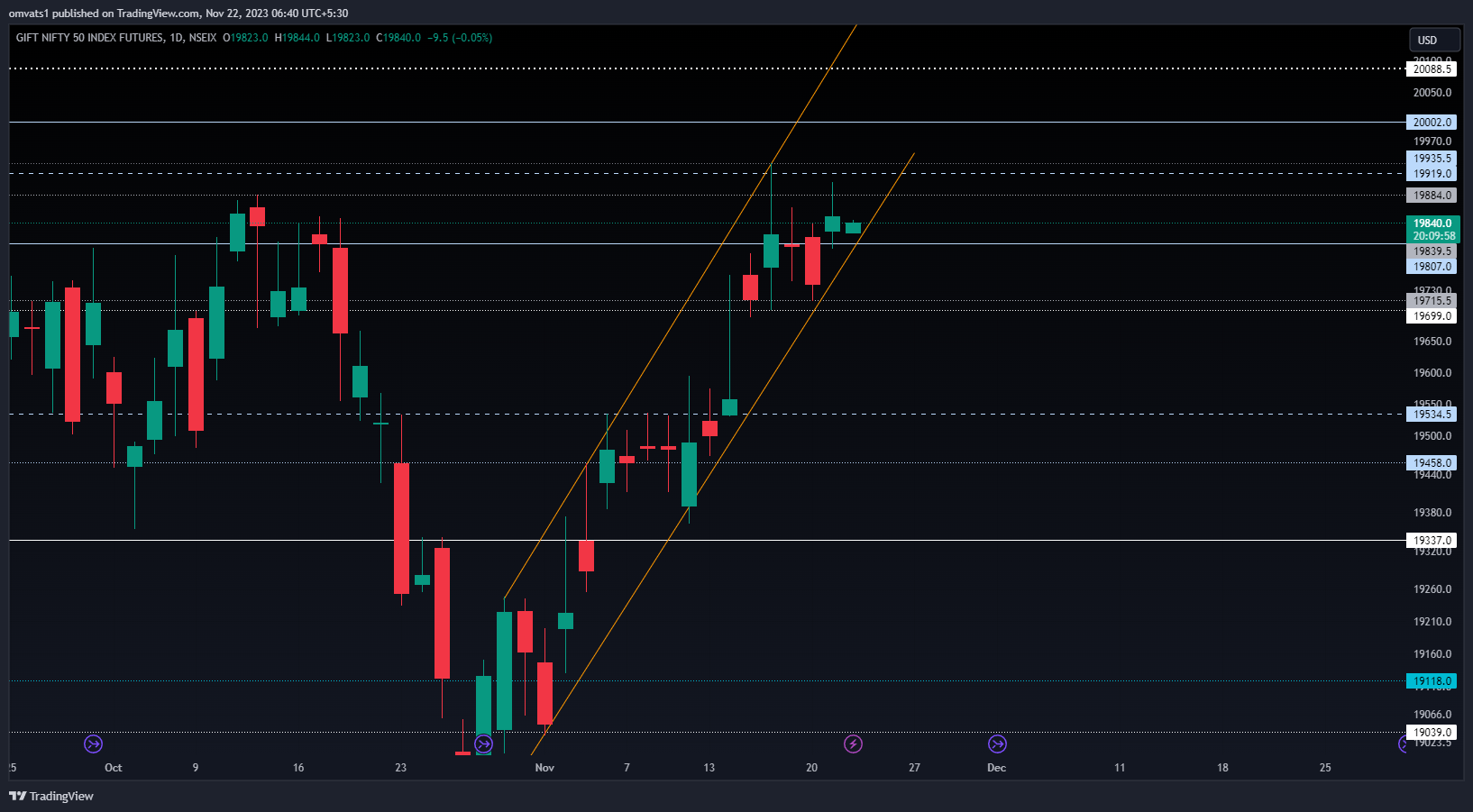The width and height of the screenshot is (1473, 812).
Task: Click the 19919.0 price label
Action: (x=1432, y=174)
